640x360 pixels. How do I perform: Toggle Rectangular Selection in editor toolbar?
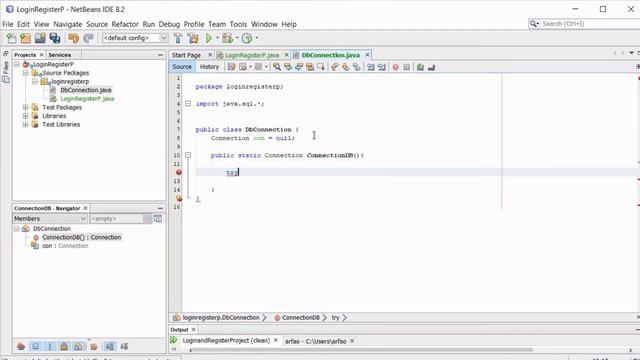coord(321,67)
